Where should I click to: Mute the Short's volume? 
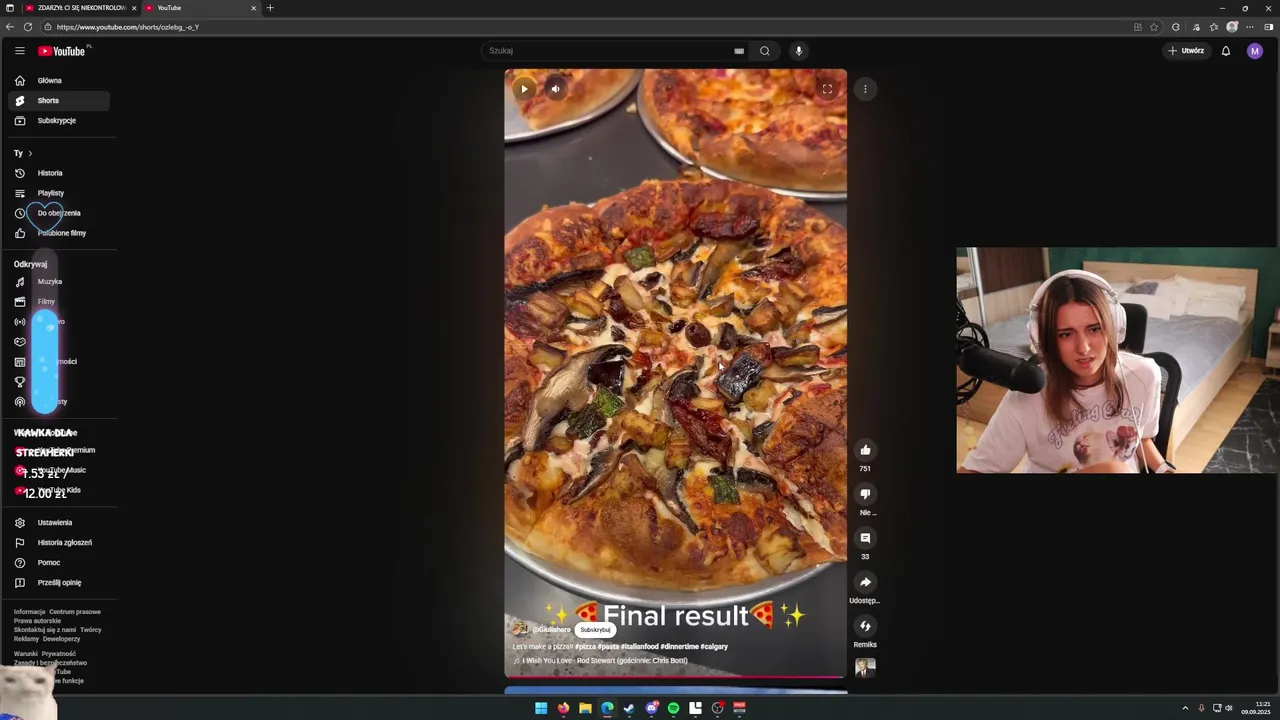[555, 89]
